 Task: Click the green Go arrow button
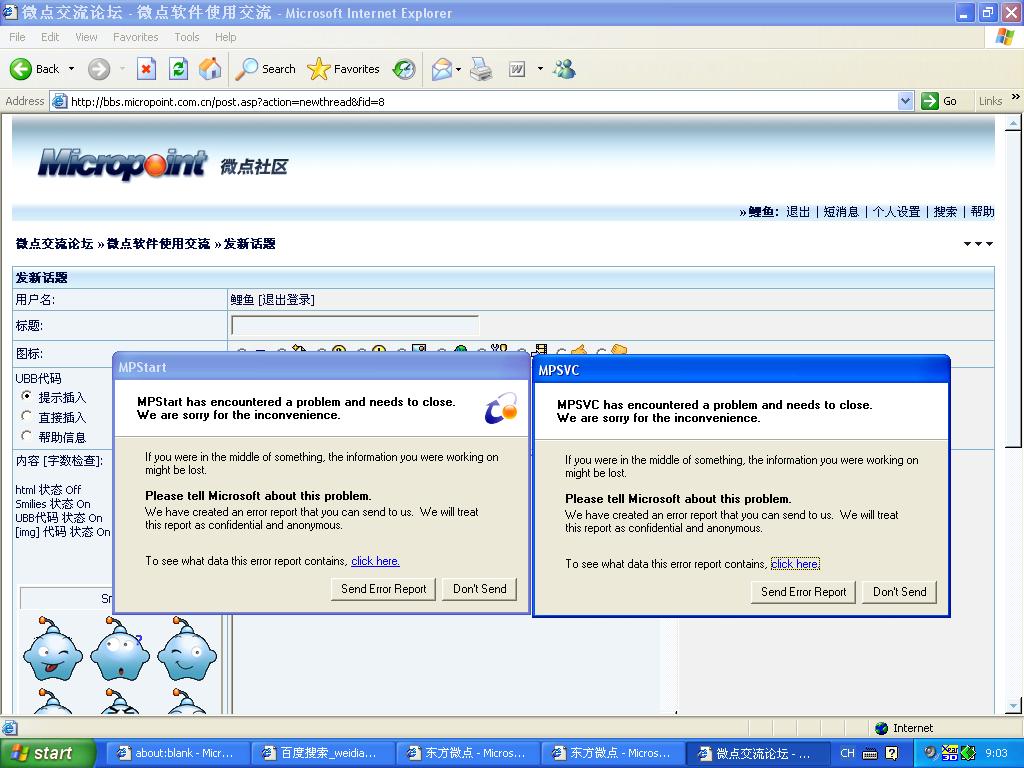[929, 101]
